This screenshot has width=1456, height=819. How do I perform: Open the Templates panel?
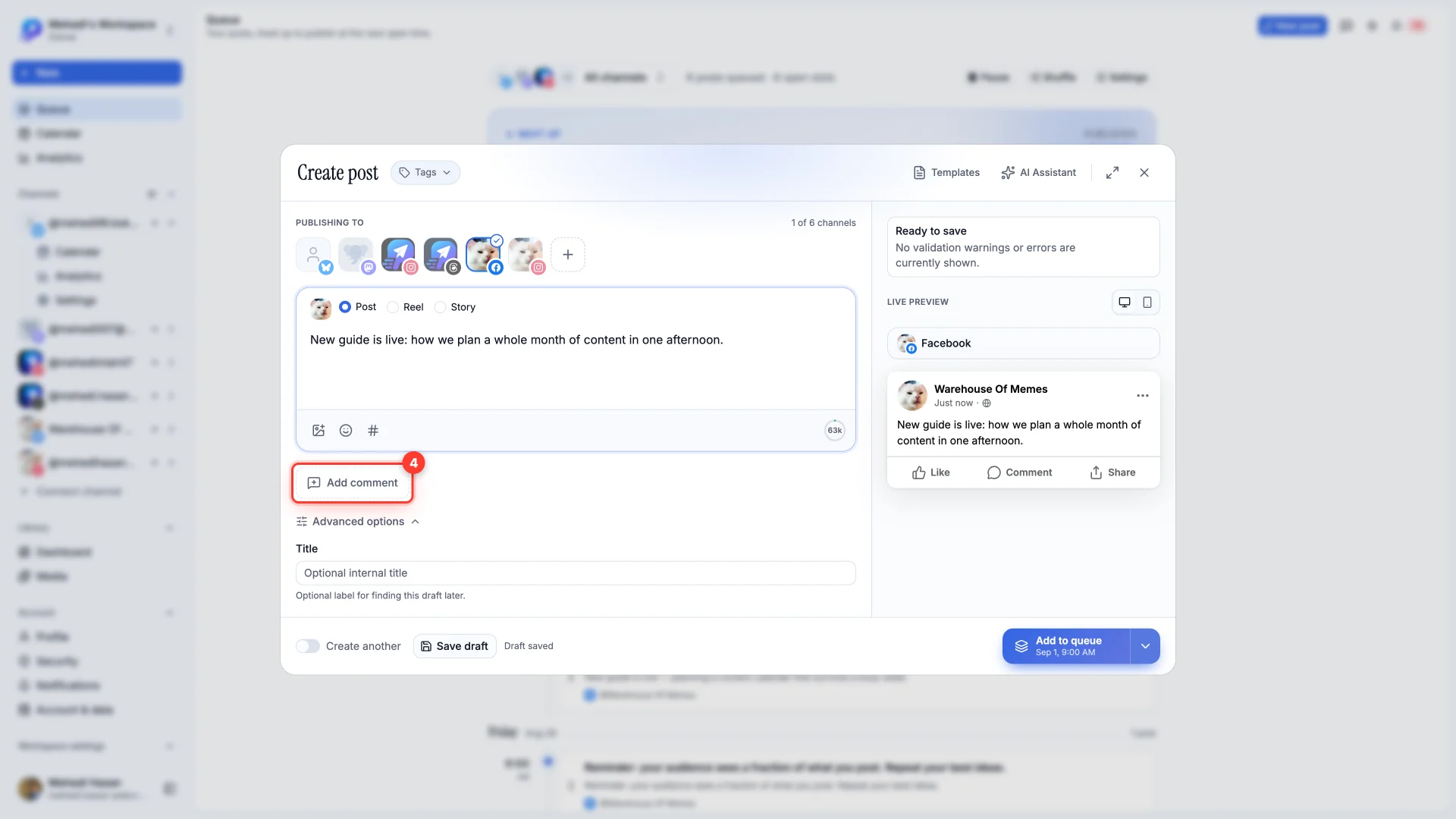tap(946, 173)
